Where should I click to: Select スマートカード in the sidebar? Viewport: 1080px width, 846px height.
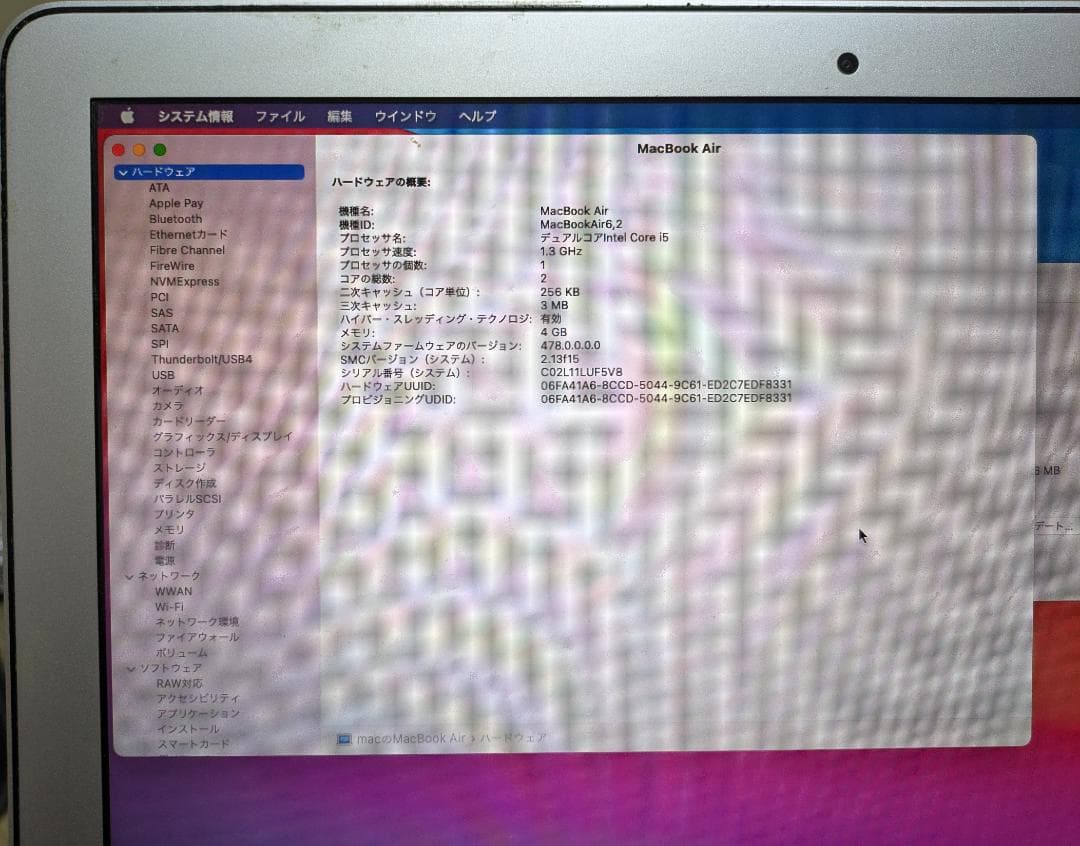click(194, 744)
